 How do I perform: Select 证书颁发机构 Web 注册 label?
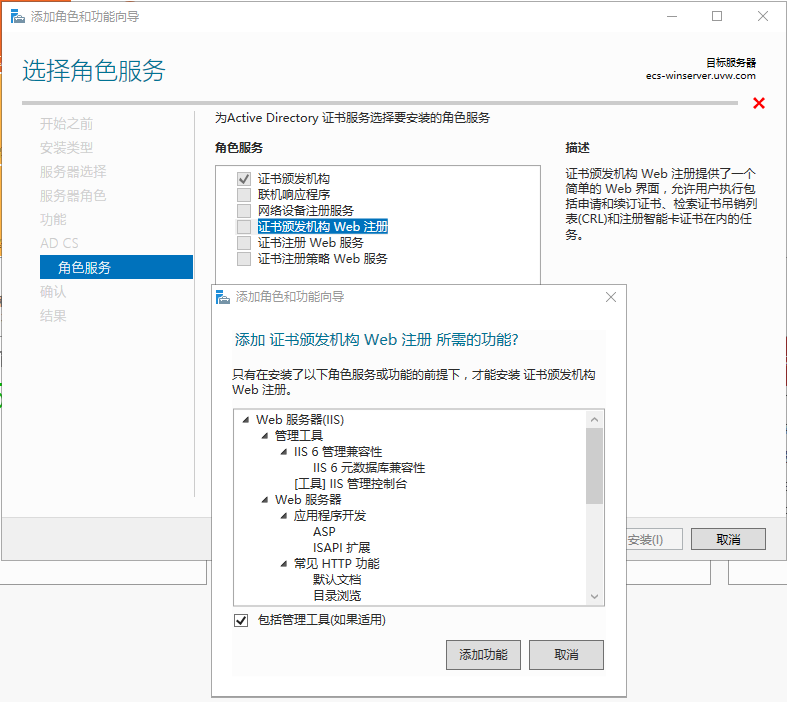[x=323, y=227]
